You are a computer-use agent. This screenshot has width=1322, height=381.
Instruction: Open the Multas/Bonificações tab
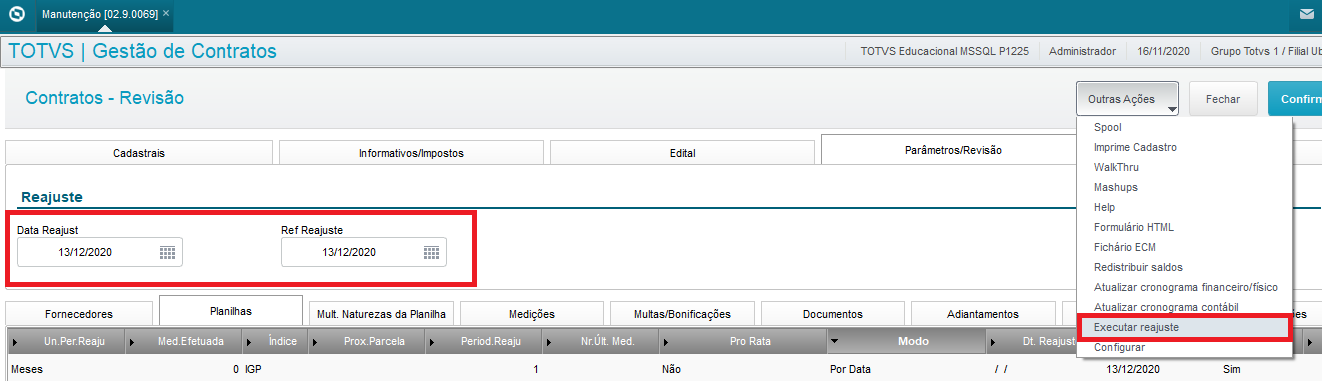(x=683, y=314)
